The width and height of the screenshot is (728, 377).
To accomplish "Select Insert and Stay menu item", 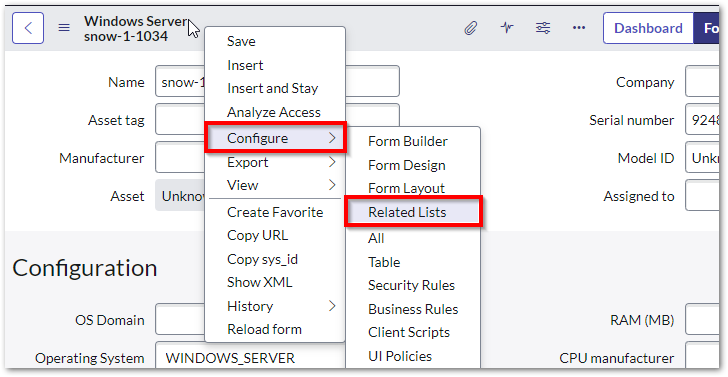I will click(275, 88).
